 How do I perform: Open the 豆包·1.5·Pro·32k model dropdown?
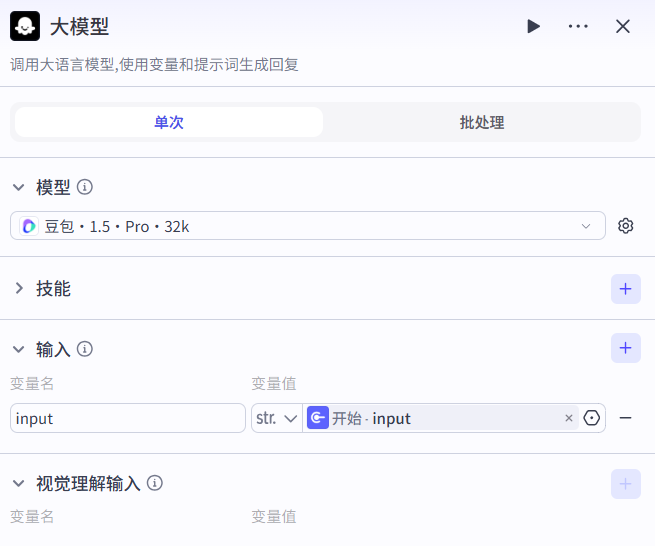pyautogui.click(x=312, y=226)
